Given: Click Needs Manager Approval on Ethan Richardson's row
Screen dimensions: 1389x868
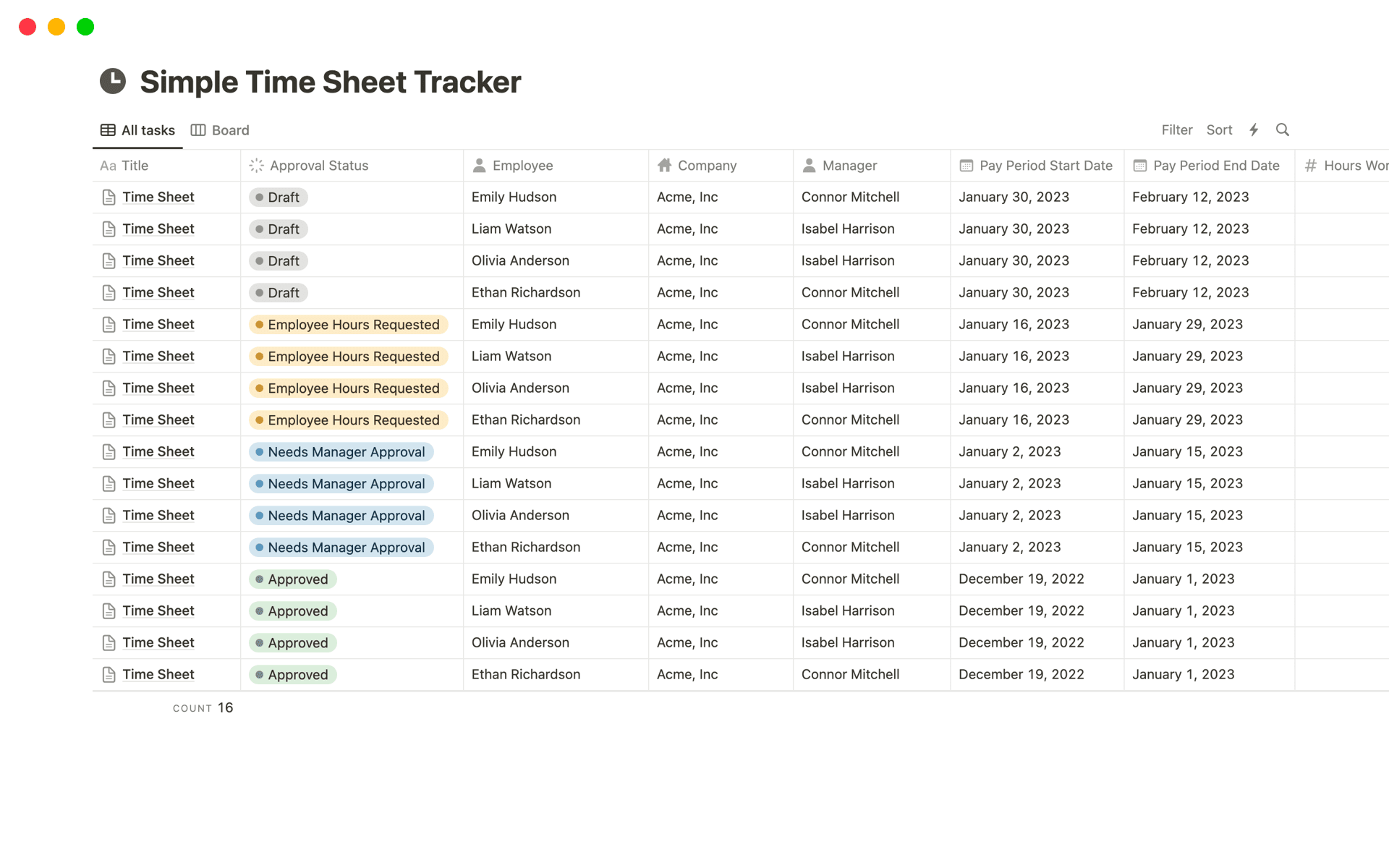Looking at the screenshot, I should pos(341,547).
